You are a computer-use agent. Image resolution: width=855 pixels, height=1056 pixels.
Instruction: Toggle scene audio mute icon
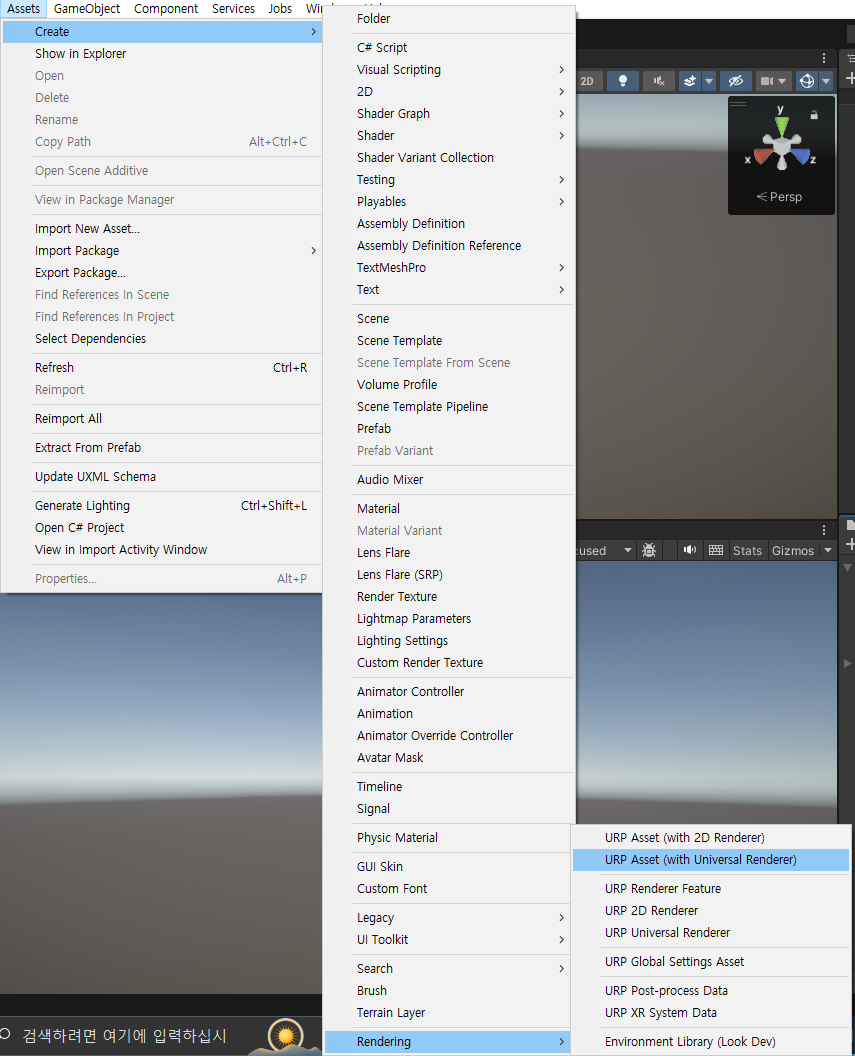point(658,81)
